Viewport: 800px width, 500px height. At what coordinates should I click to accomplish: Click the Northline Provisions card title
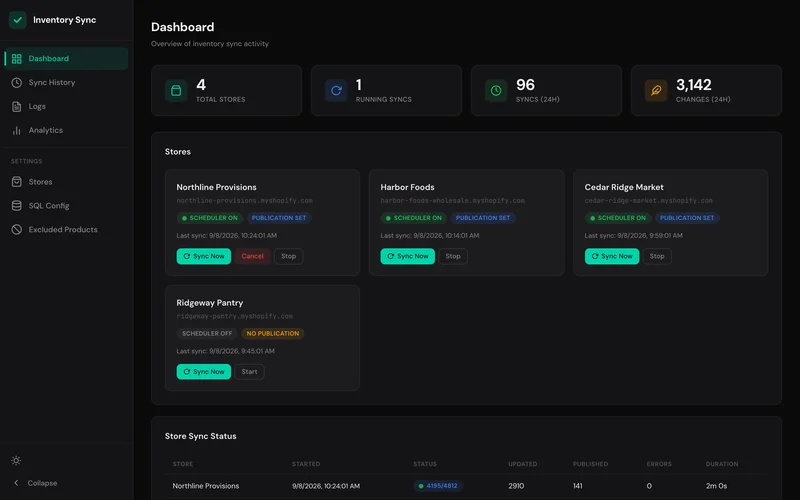coord(216,187)
